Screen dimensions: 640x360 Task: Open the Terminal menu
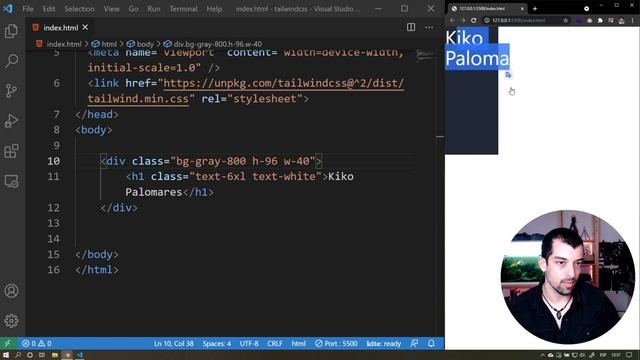183,9
